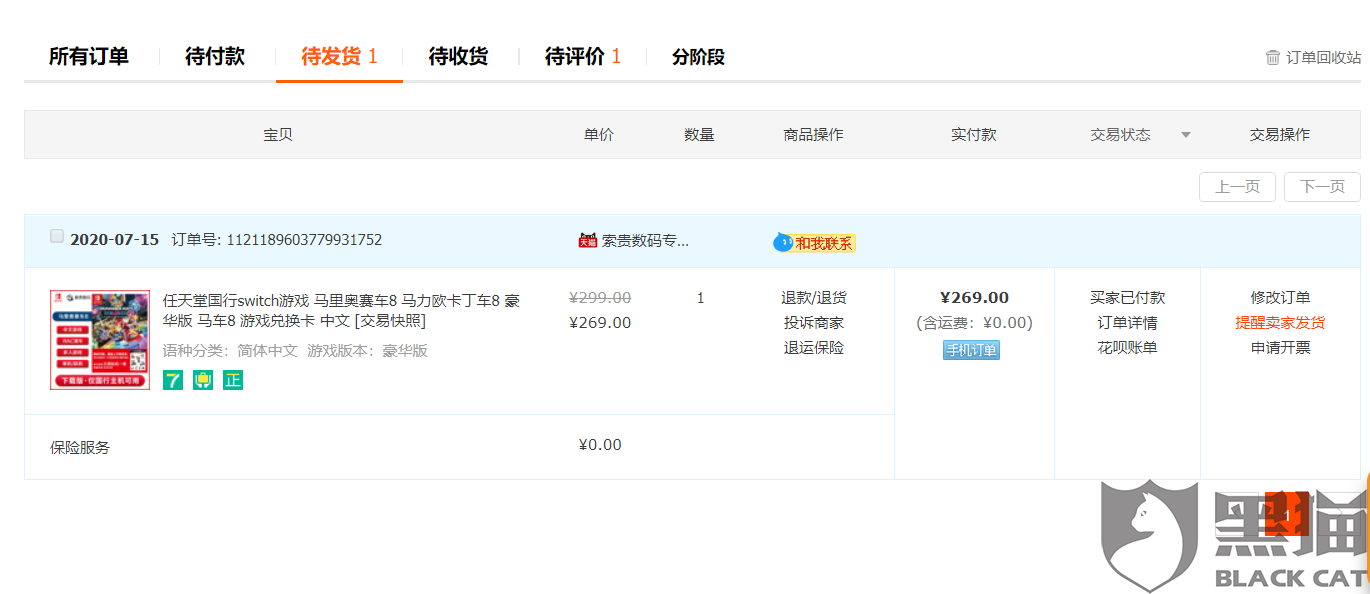Click the yellow shield guarantee badge
Screen dimensions: 1370x594
pyautogui.click(x=203, y=380)
